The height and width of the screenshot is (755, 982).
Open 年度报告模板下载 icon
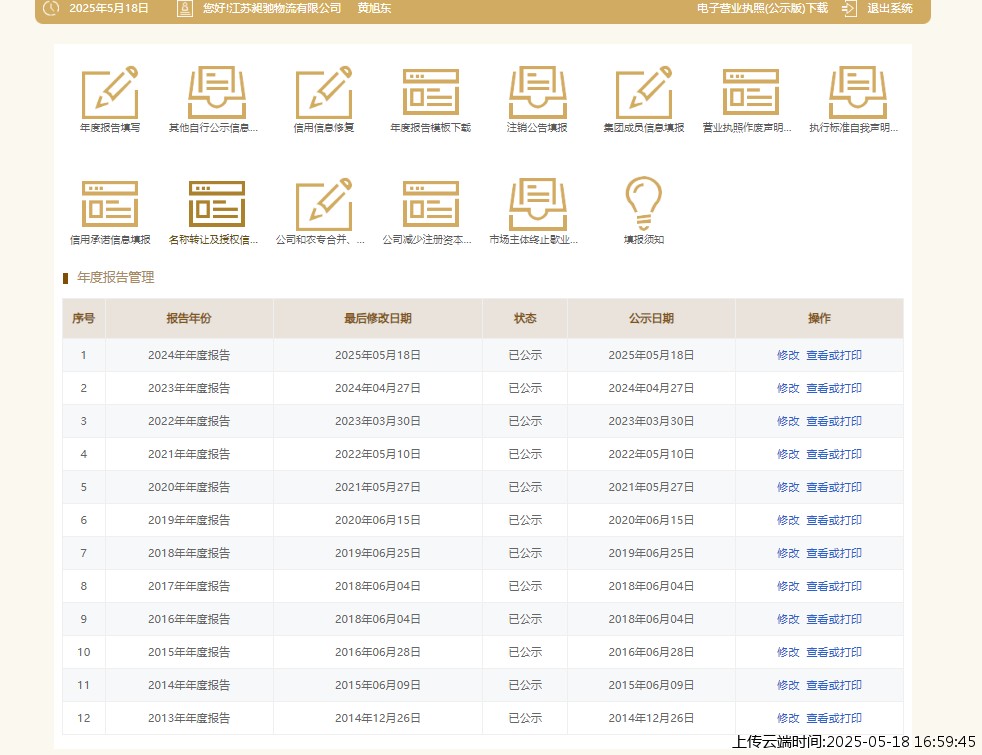point(431,92)
